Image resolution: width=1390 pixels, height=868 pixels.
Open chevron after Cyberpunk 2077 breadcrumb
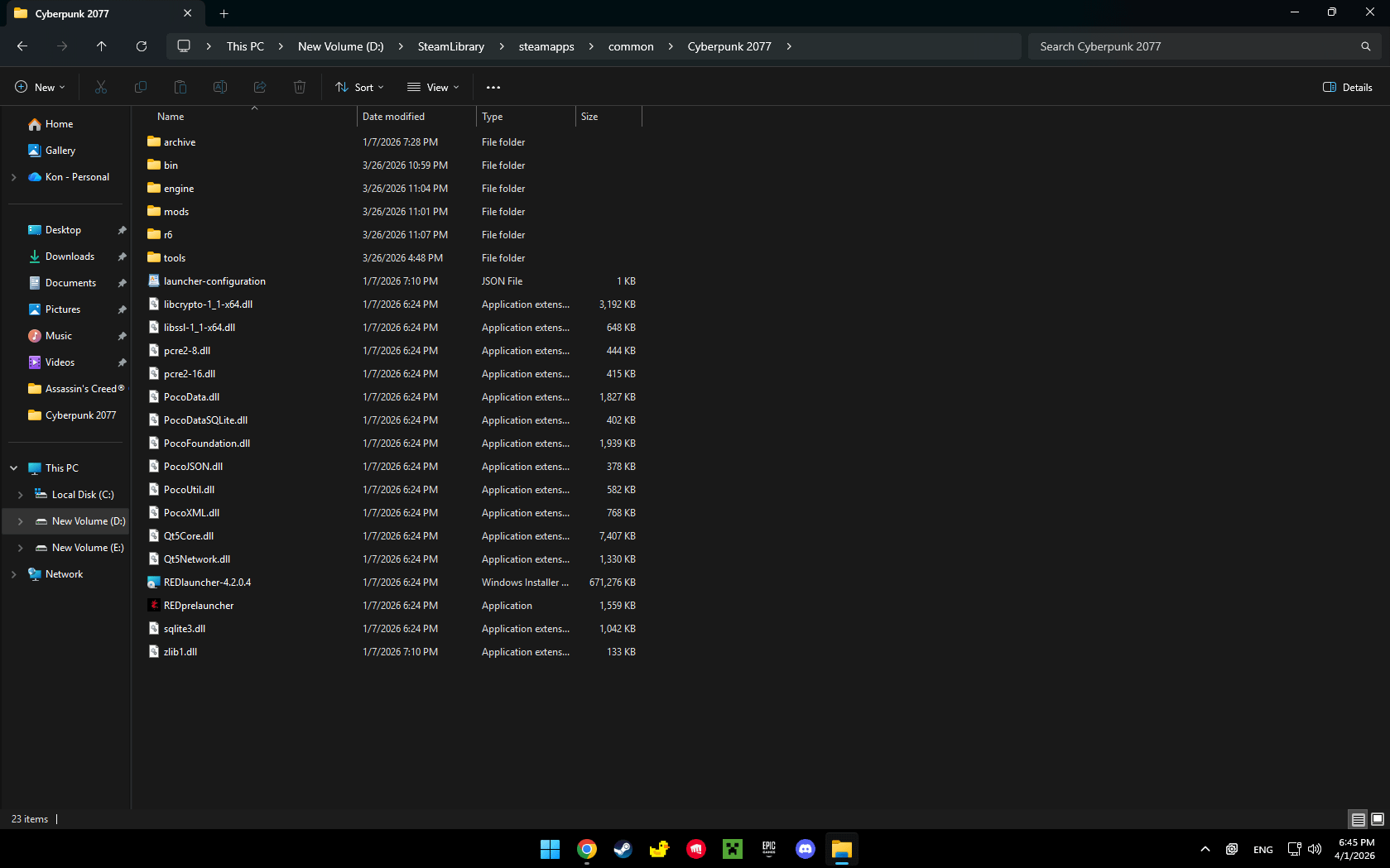[789, 46]
